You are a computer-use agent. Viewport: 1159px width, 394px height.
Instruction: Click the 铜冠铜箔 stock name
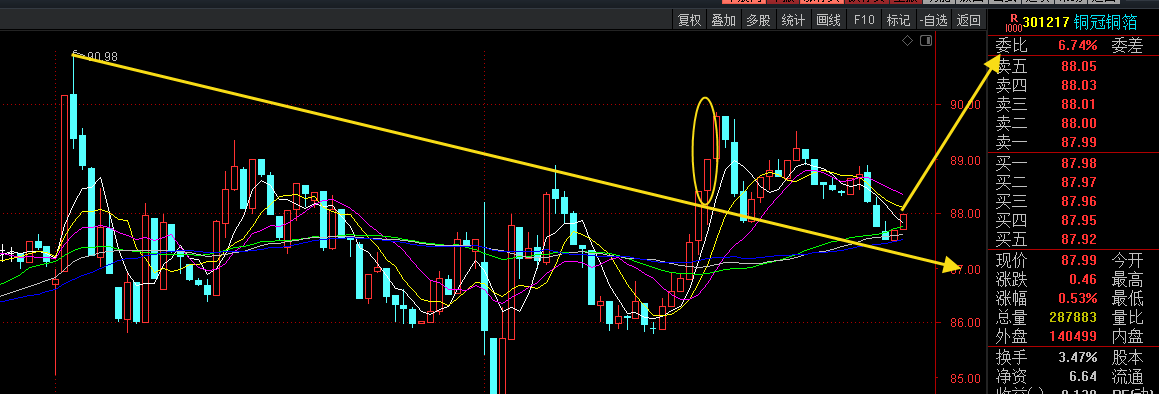(x=1106, y=22)
